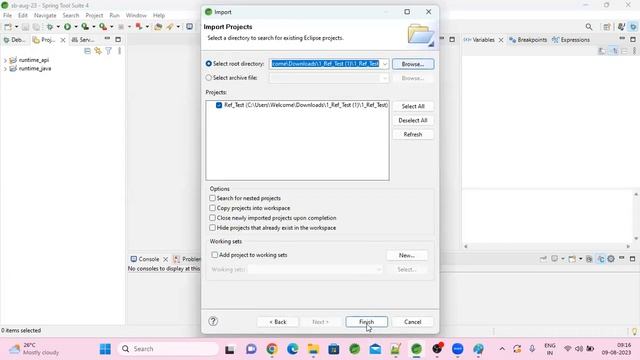Enable Search for nested projects
Image resolution: width=640 pixels, height=360 pixels.
212,198
